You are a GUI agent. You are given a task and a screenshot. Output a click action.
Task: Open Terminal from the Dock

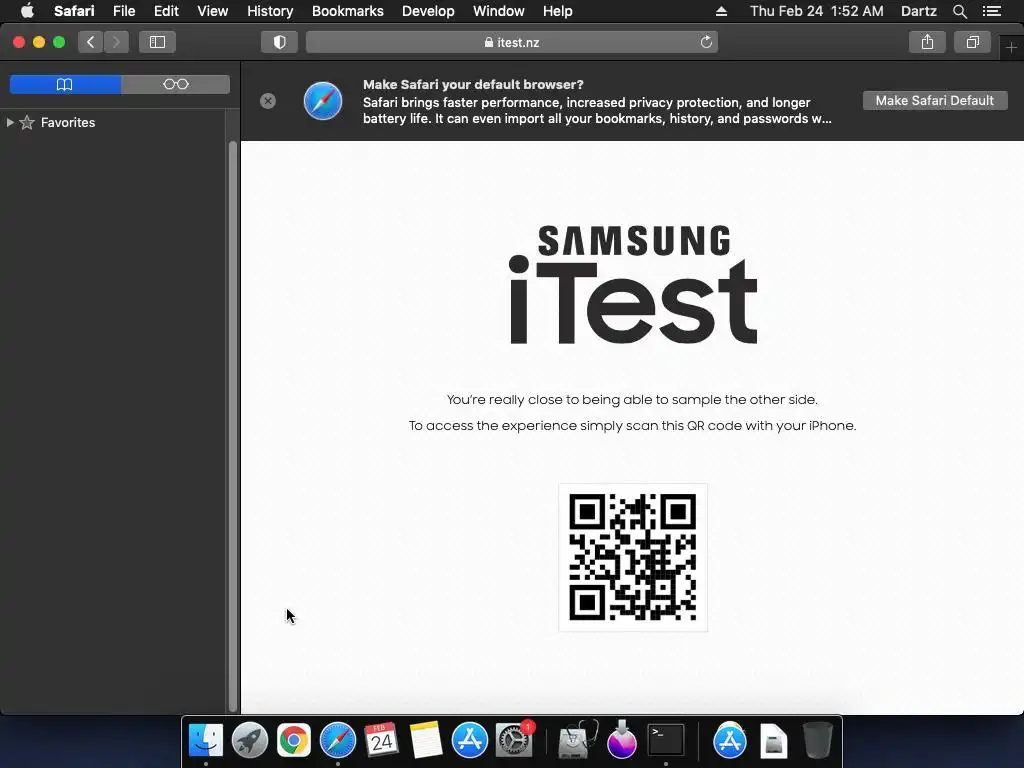(665, 741)
